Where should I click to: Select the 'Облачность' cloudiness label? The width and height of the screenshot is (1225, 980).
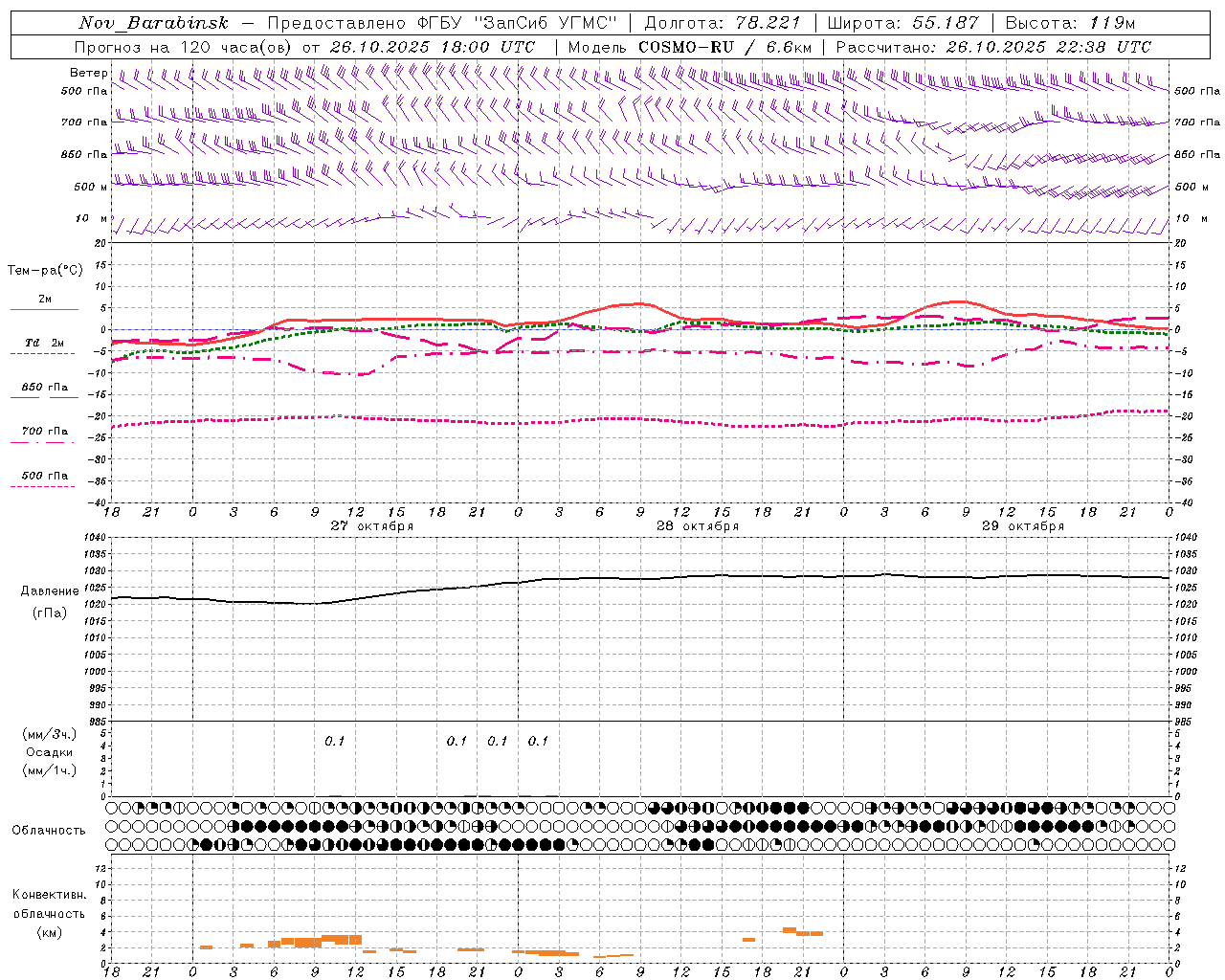coord(49,831)
